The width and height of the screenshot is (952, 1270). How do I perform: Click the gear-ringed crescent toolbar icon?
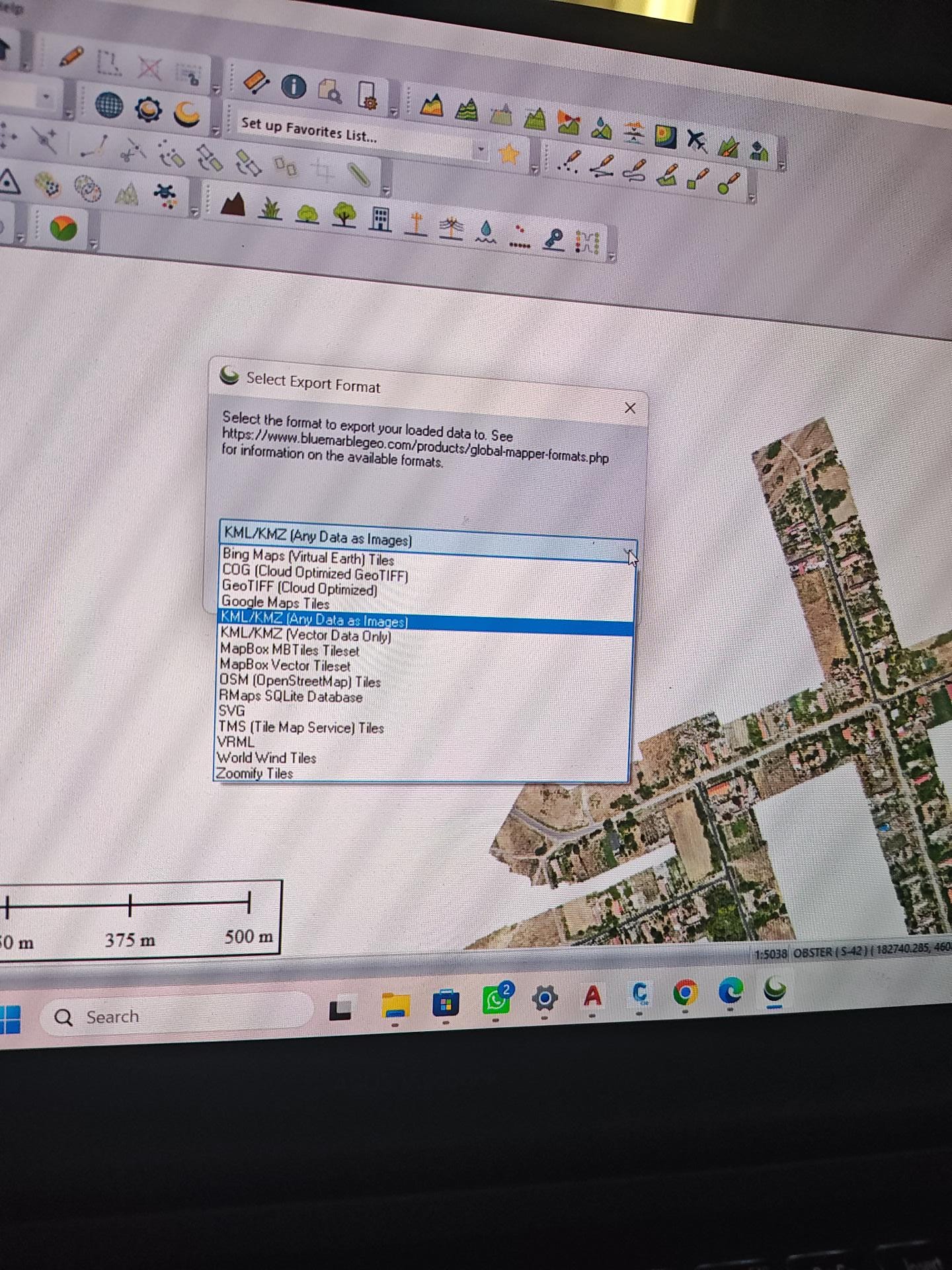(x=148, y=109)
